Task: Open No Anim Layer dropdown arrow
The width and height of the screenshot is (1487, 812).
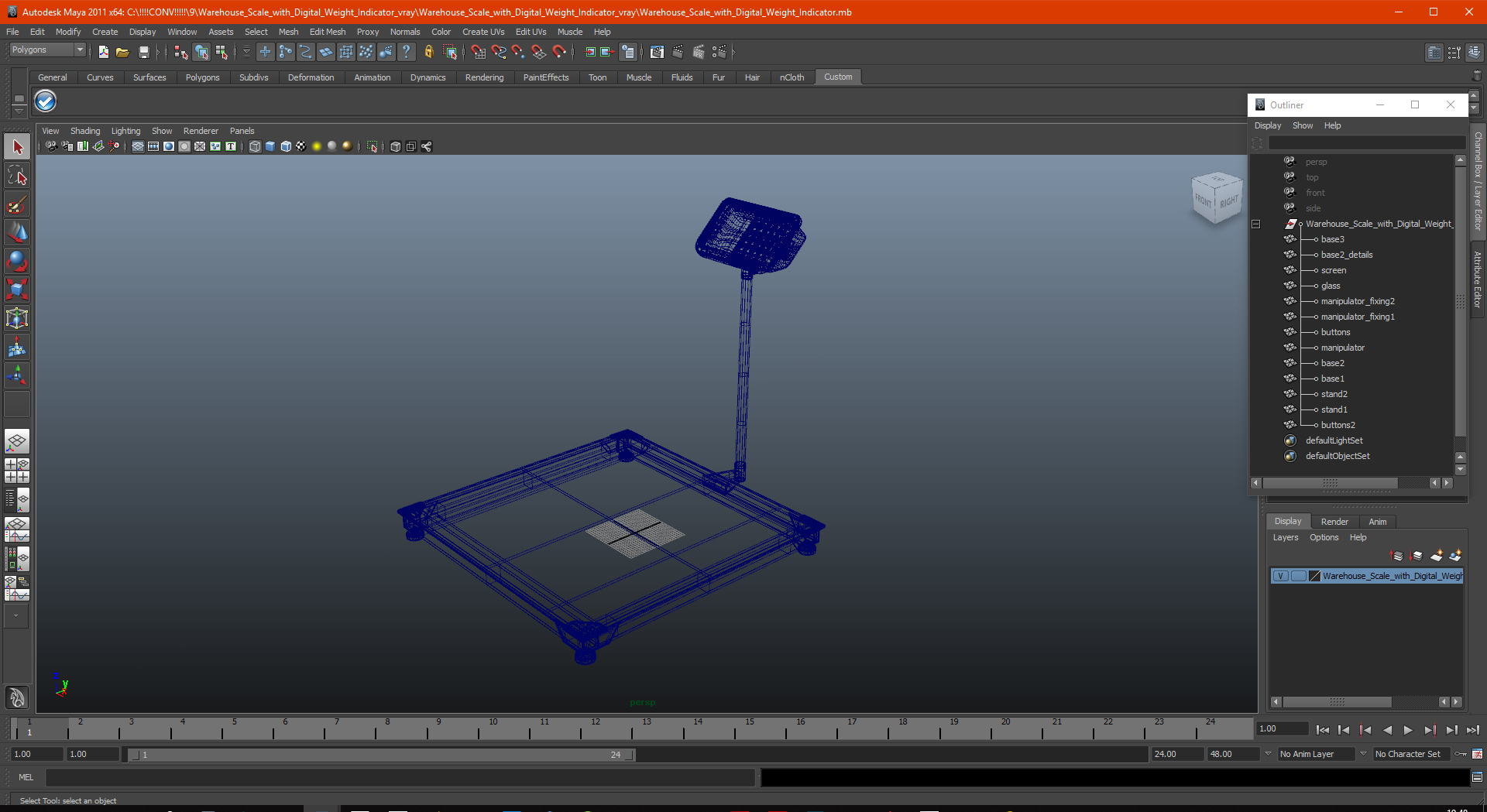Action: click(x=1268, y=754)
